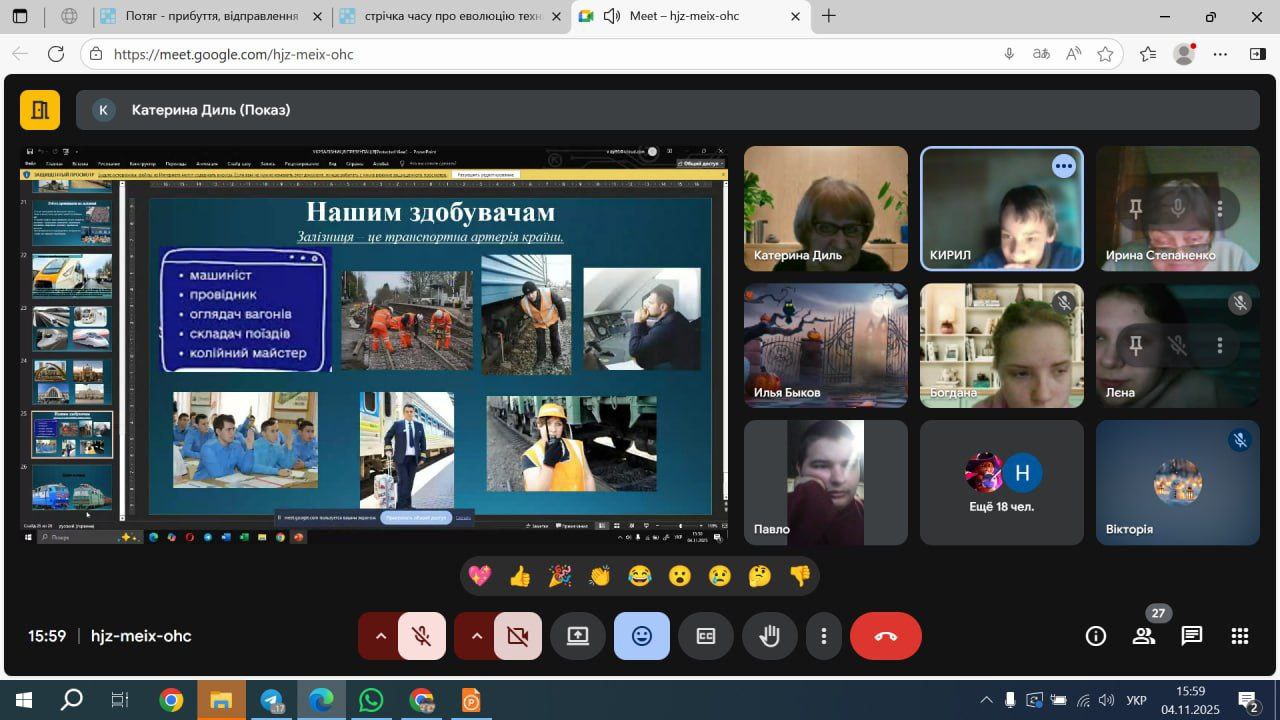Send thumbs down reaction
Screen dimensions: 1280x720
800,576
